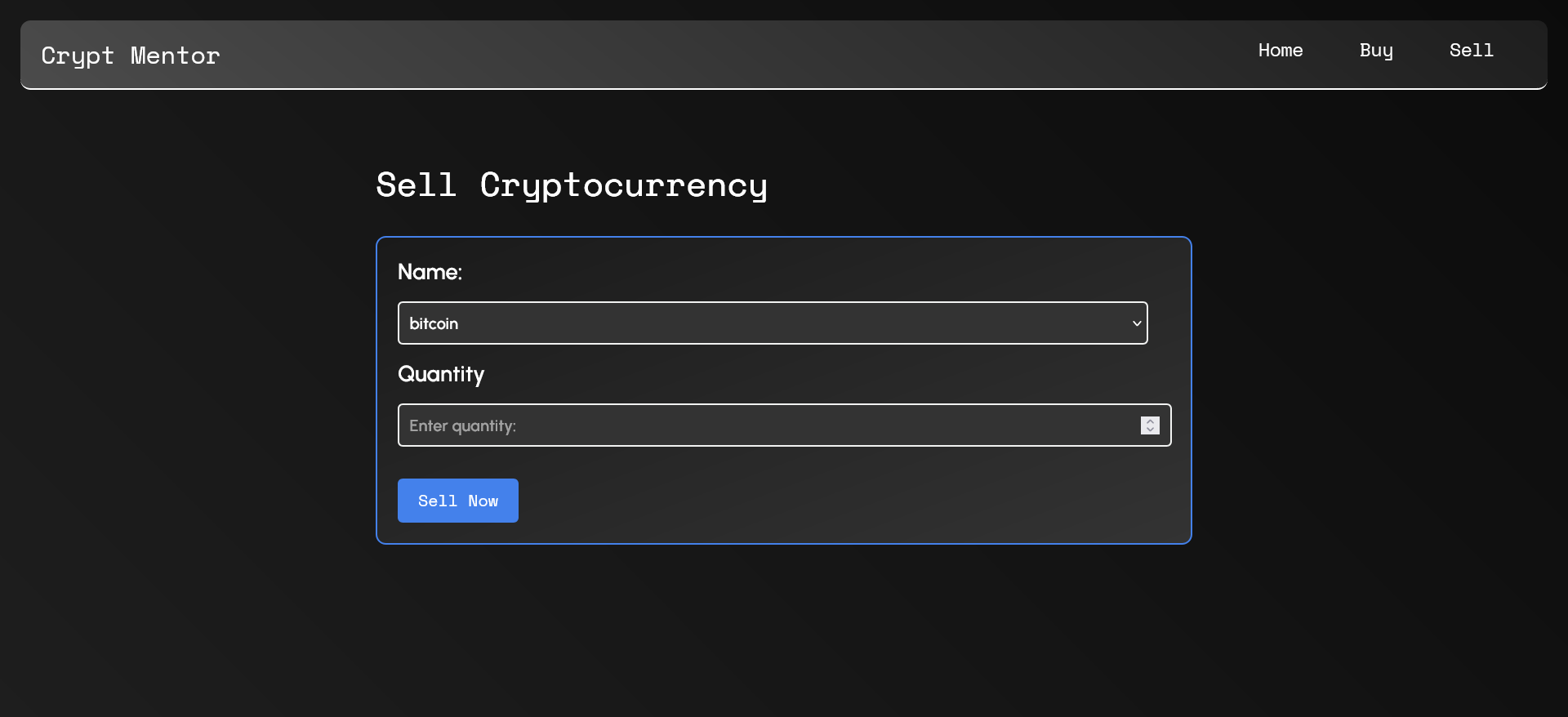This screenshot has width=1568, height=717.
Task: Click the number stepper inside quantity field
Action: (1149, 425)
